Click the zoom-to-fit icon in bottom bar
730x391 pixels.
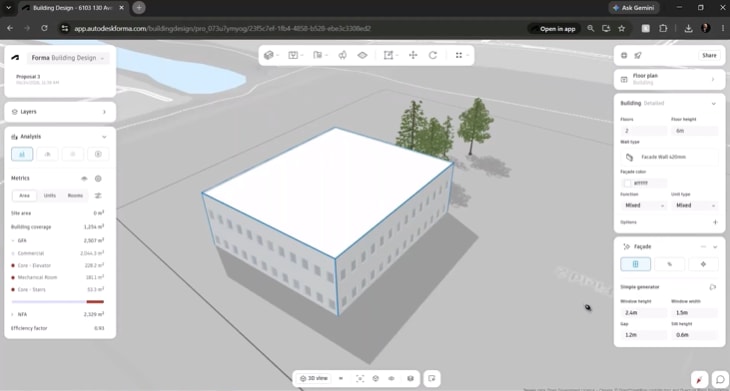(x=360, y=378)
